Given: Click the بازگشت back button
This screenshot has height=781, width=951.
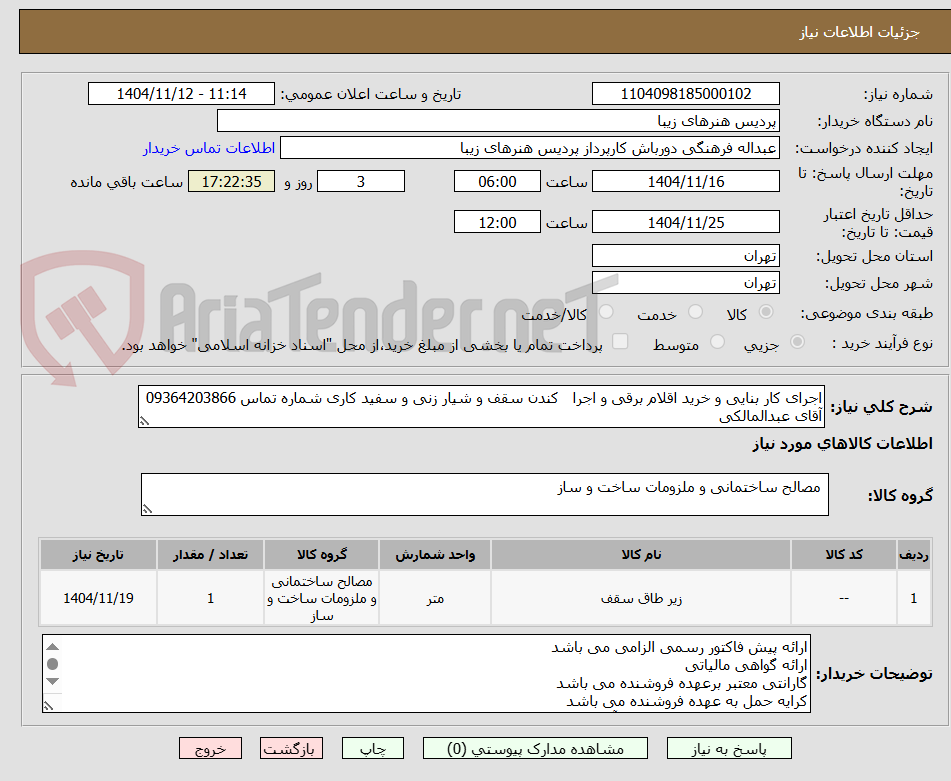Looking at the screenshot, I should tap(291, 749).
